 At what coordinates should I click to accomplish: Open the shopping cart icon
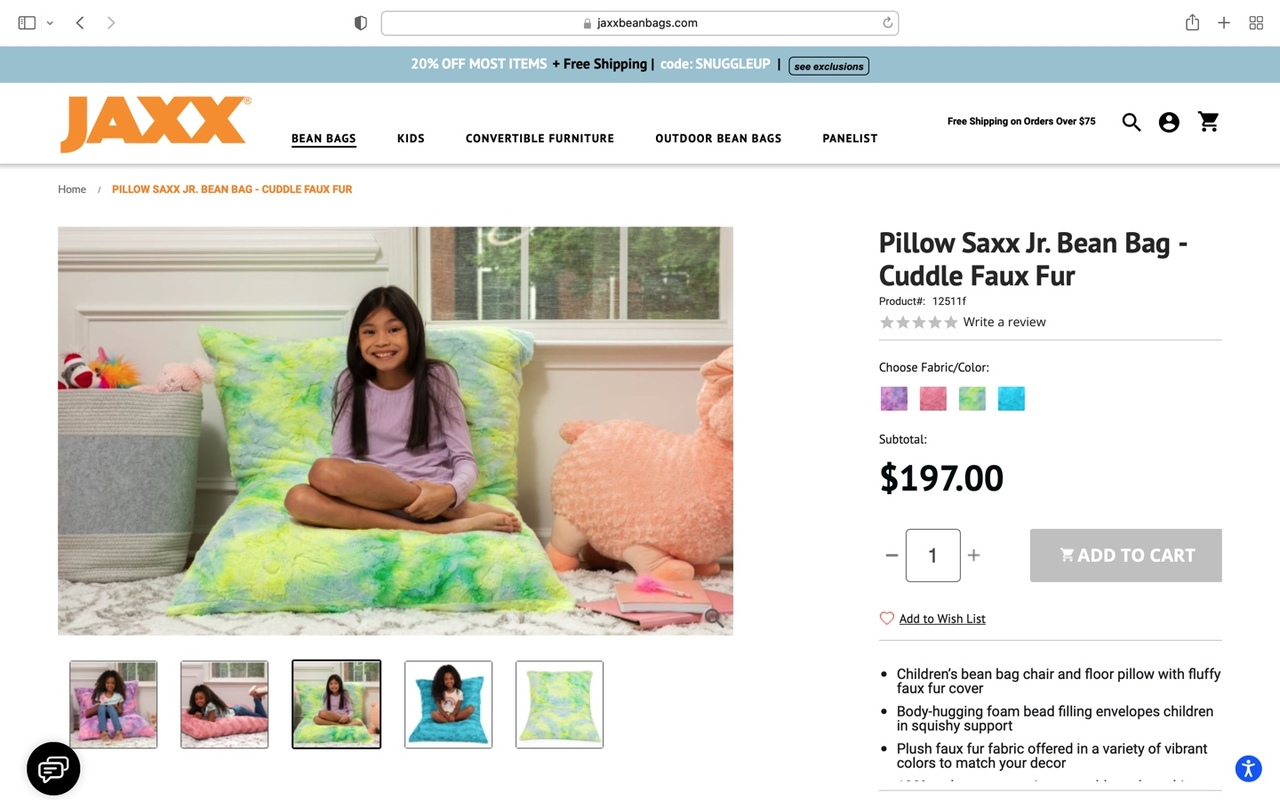[1209, 122]
